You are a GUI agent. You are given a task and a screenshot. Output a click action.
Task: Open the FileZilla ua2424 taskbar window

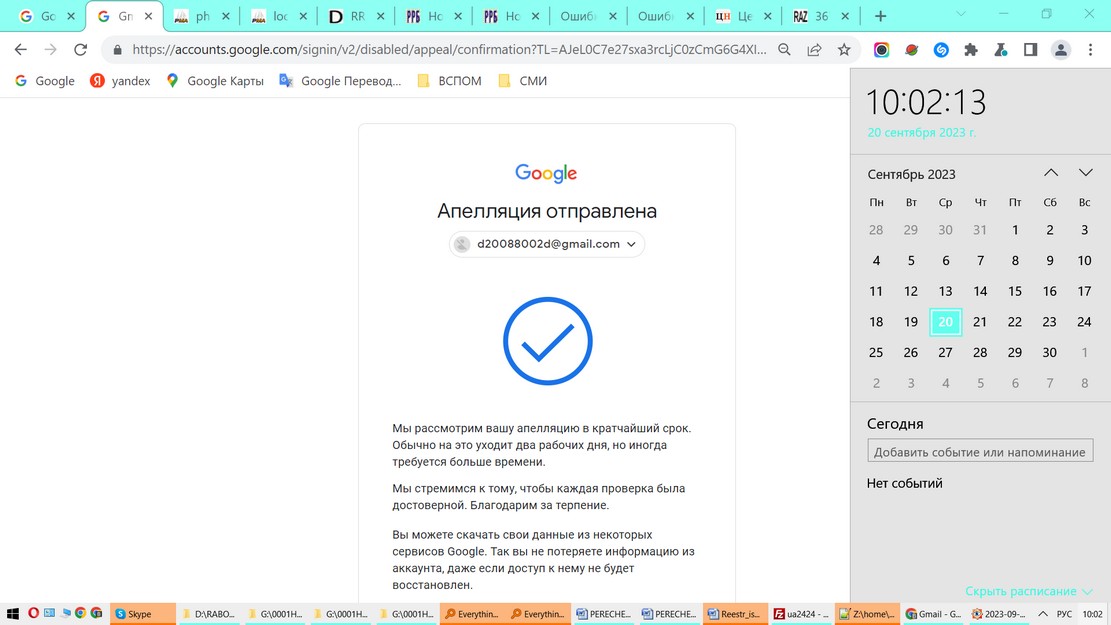pos(800,614)
